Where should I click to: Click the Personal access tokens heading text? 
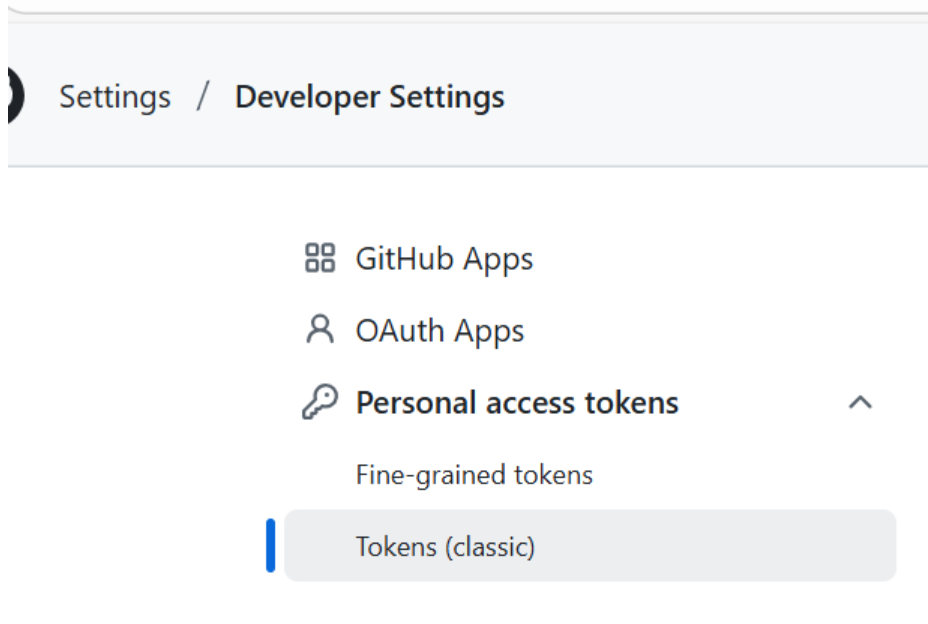pyautogui.click(x=517, y=403)
